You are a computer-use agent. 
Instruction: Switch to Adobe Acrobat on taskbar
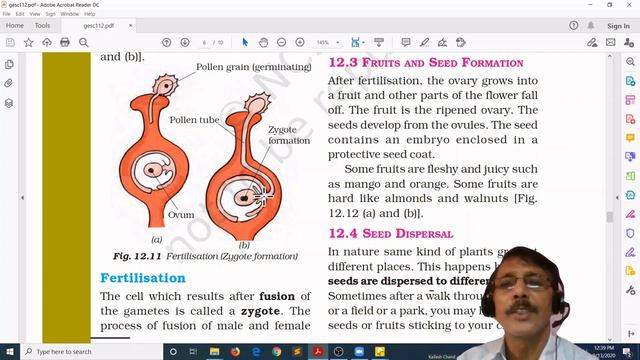point(318,351)
